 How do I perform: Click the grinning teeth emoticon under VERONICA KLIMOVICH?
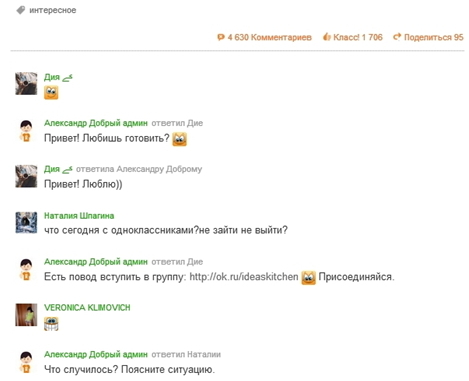[51, 324]
